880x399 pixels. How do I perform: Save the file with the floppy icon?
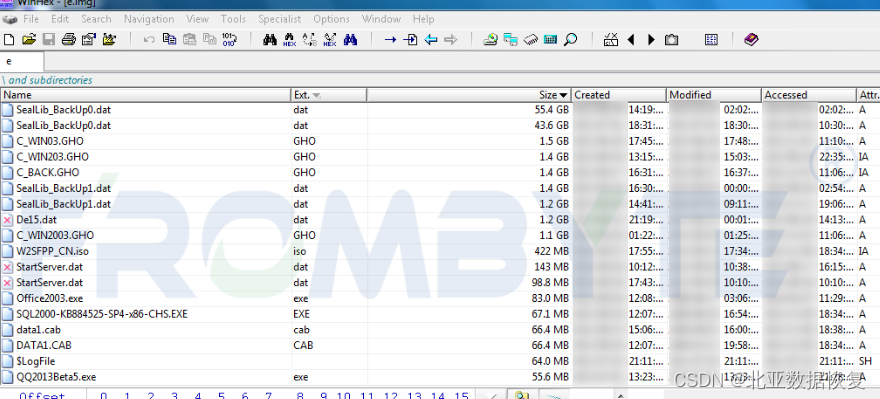[x=49, y=40]
